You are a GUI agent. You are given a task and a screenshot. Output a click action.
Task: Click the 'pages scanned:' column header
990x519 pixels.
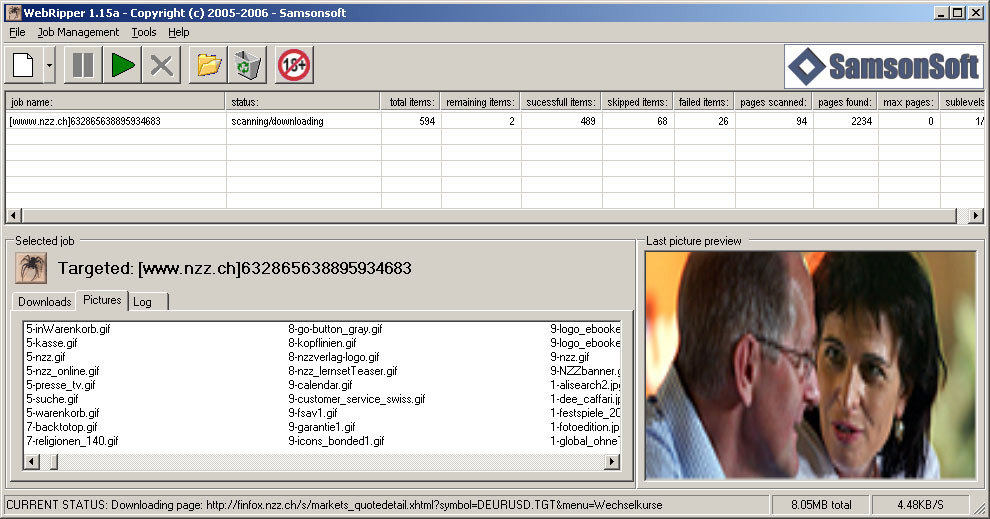coord(774,102)
